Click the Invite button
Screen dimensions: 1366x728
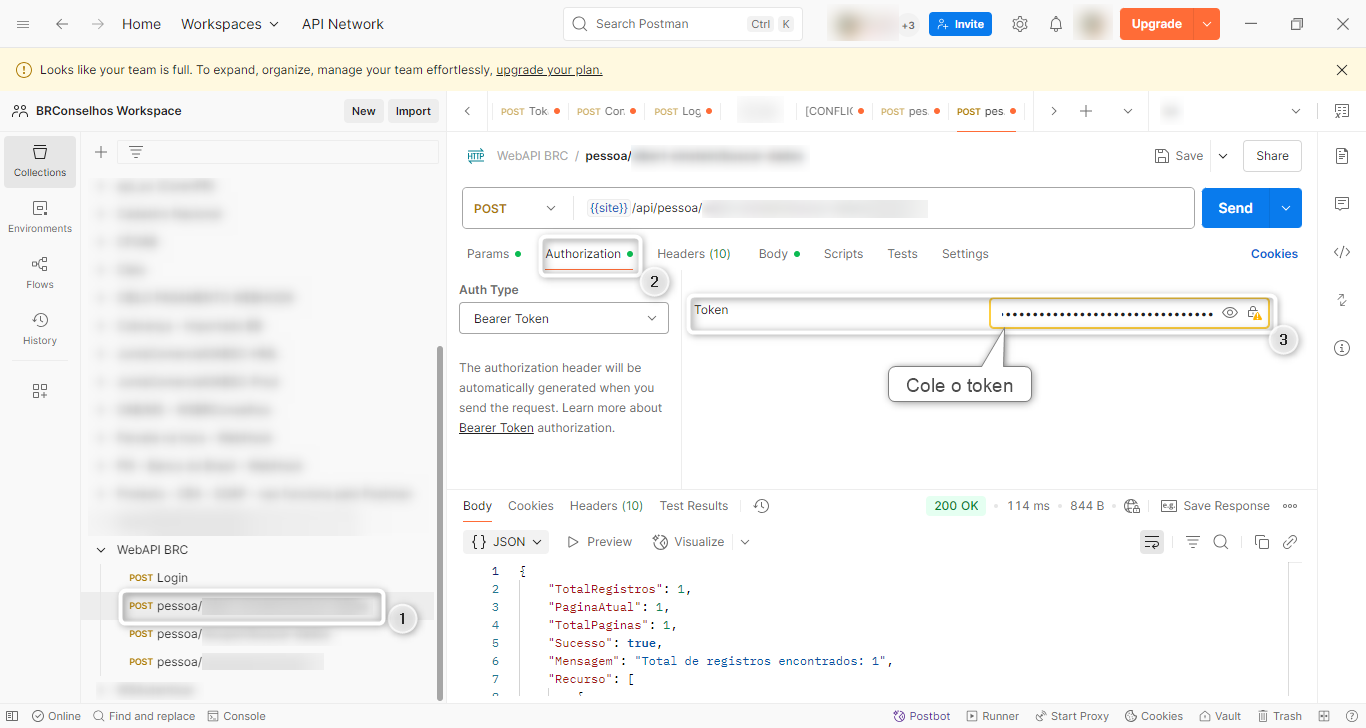(x=960, y=24)
